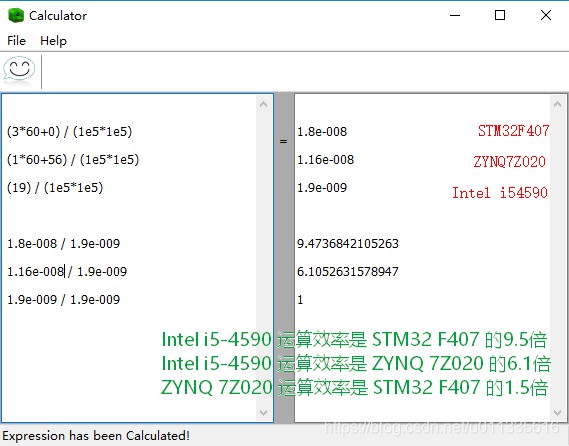
Task: Maximize the Calculator window
Action: pos(500,15)
